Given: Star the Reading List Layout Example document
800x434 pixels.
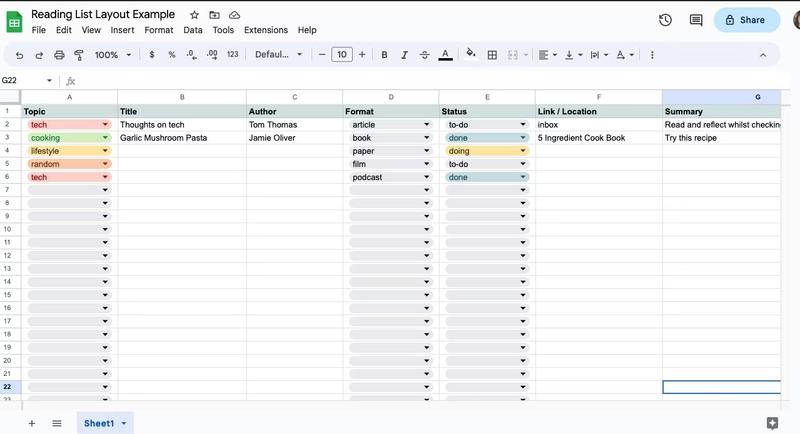Looking at the screenshot, I should (x=194, y=15).
